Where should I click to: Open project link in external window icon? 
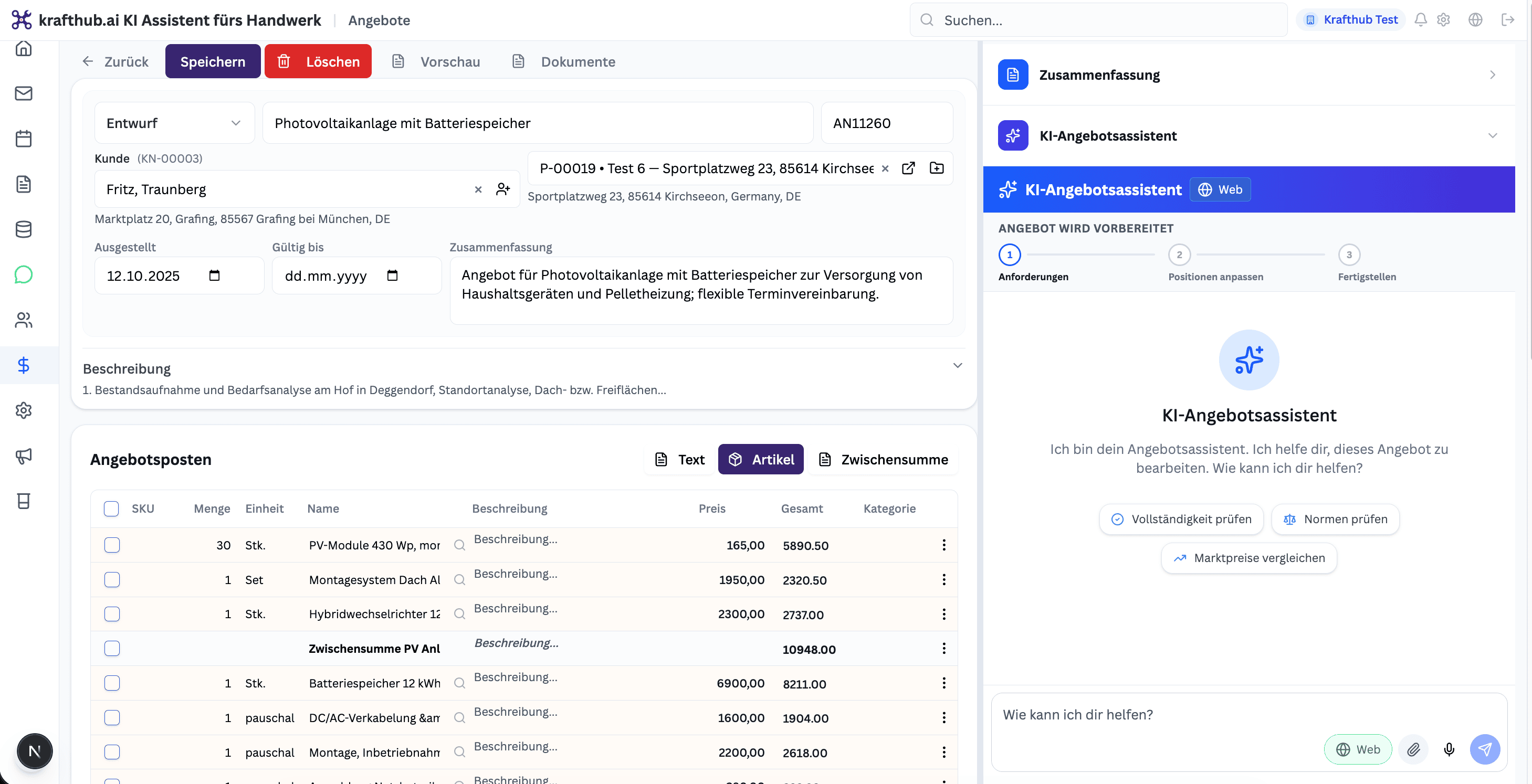908,168
